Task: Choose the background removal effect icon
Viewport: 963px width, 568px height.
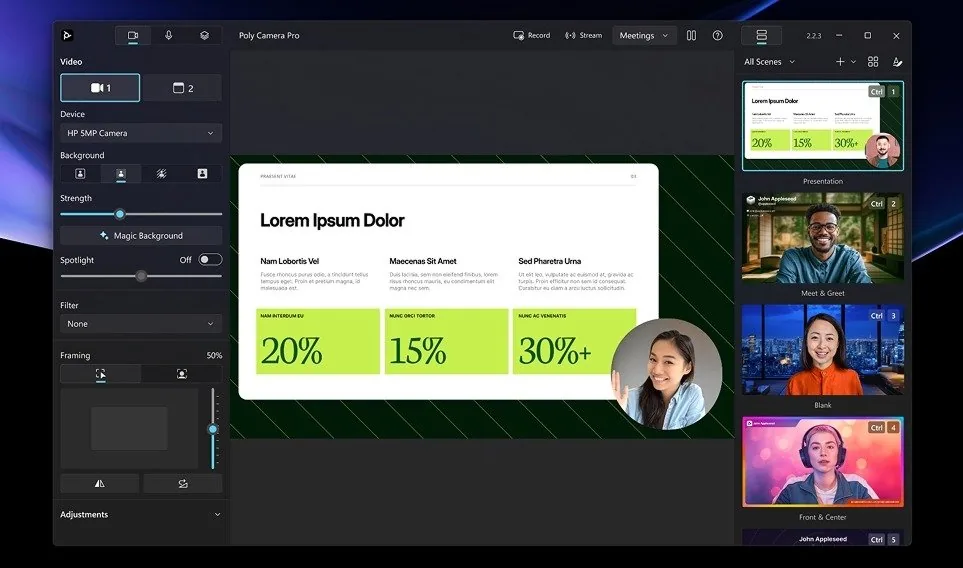Action: point(162,174)
